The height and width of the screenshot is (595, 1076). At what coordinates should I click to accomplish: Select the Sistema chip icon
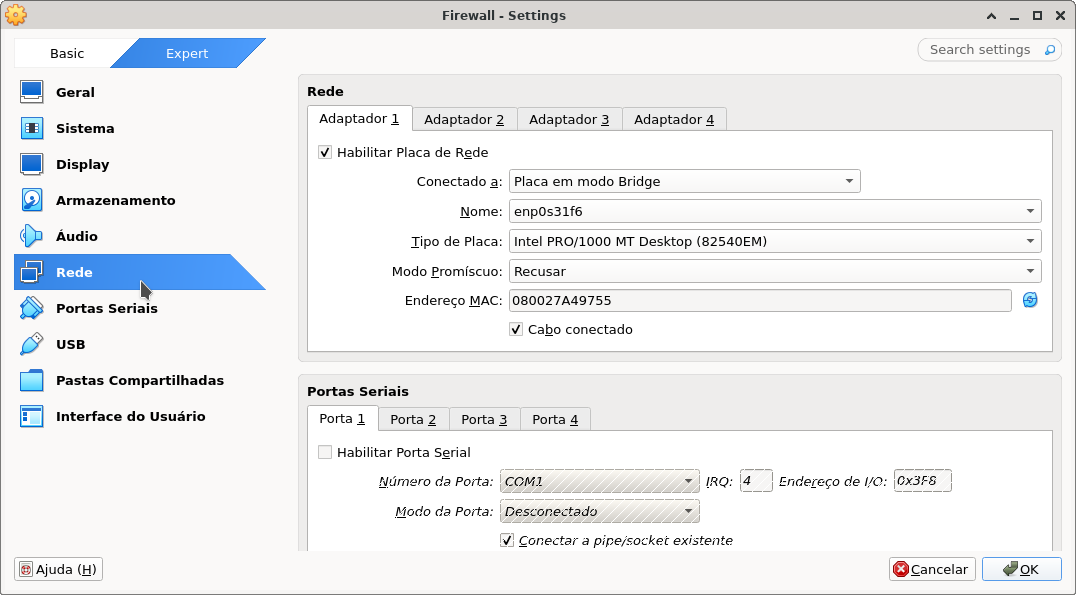click(32, 128)
